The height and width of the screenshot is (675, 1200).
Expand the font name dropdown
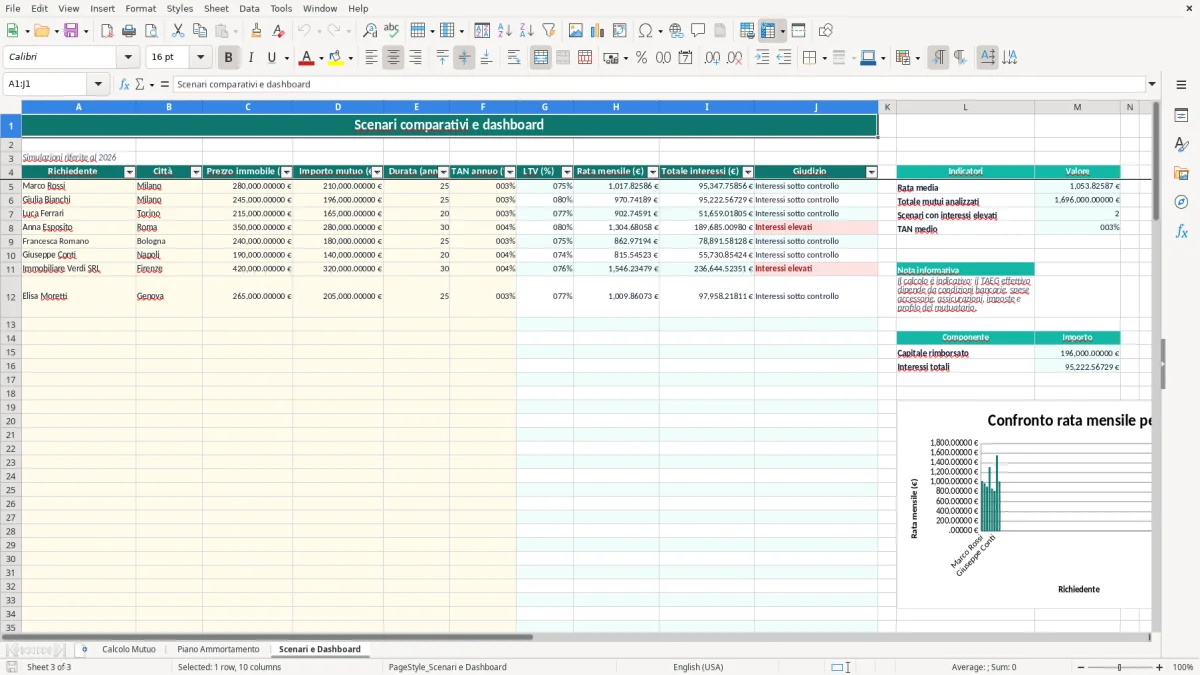tap(128, 58)
